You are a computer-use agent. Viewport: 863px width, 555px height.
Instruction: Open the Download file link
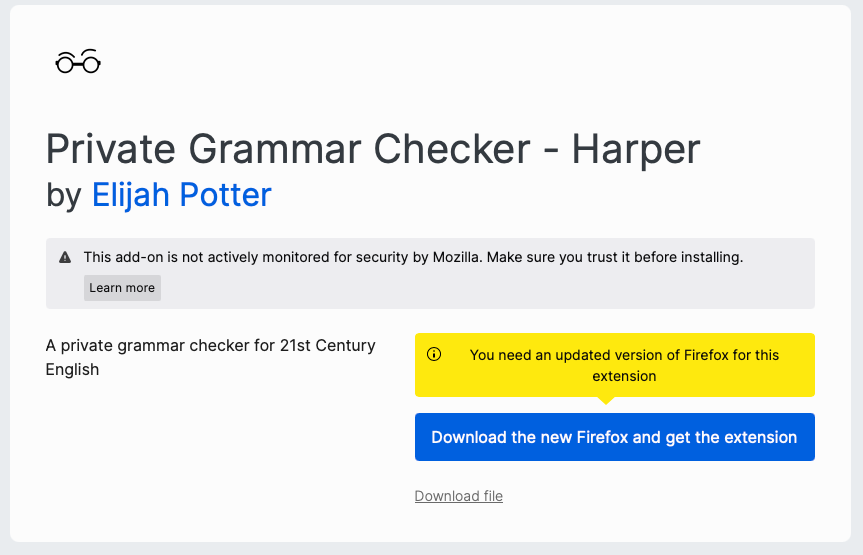point(458,496)
